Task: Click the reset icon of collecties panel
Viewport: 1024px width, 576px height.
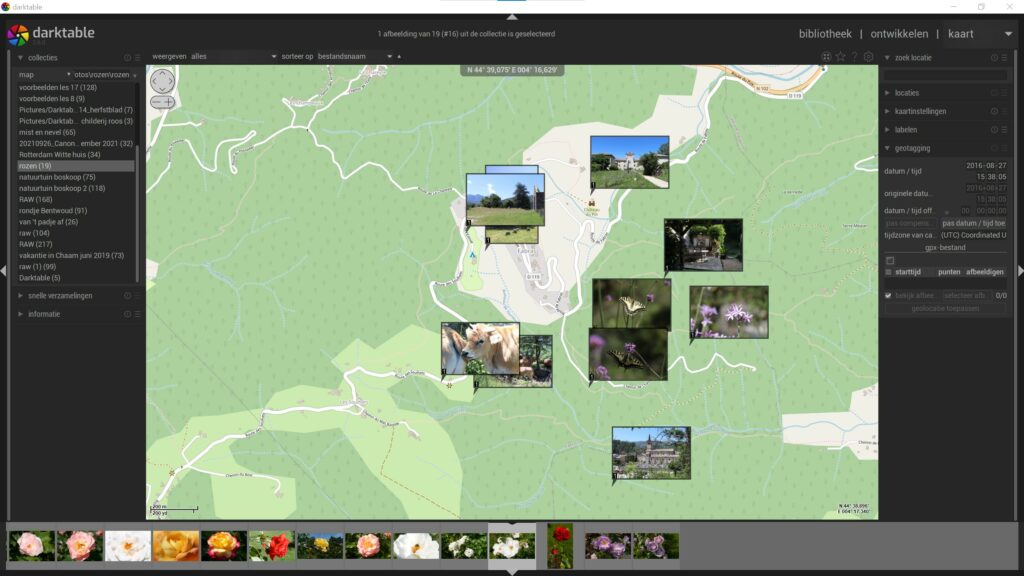Action: point(127,58)
